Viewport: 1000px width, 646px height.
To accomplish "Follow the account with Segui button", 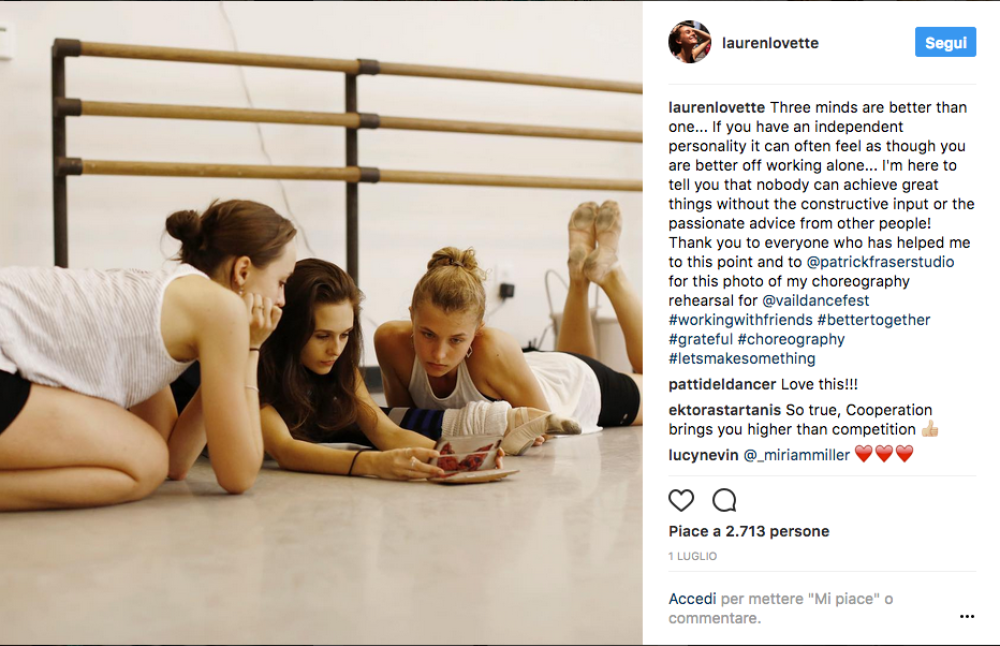I will (945, 42).
